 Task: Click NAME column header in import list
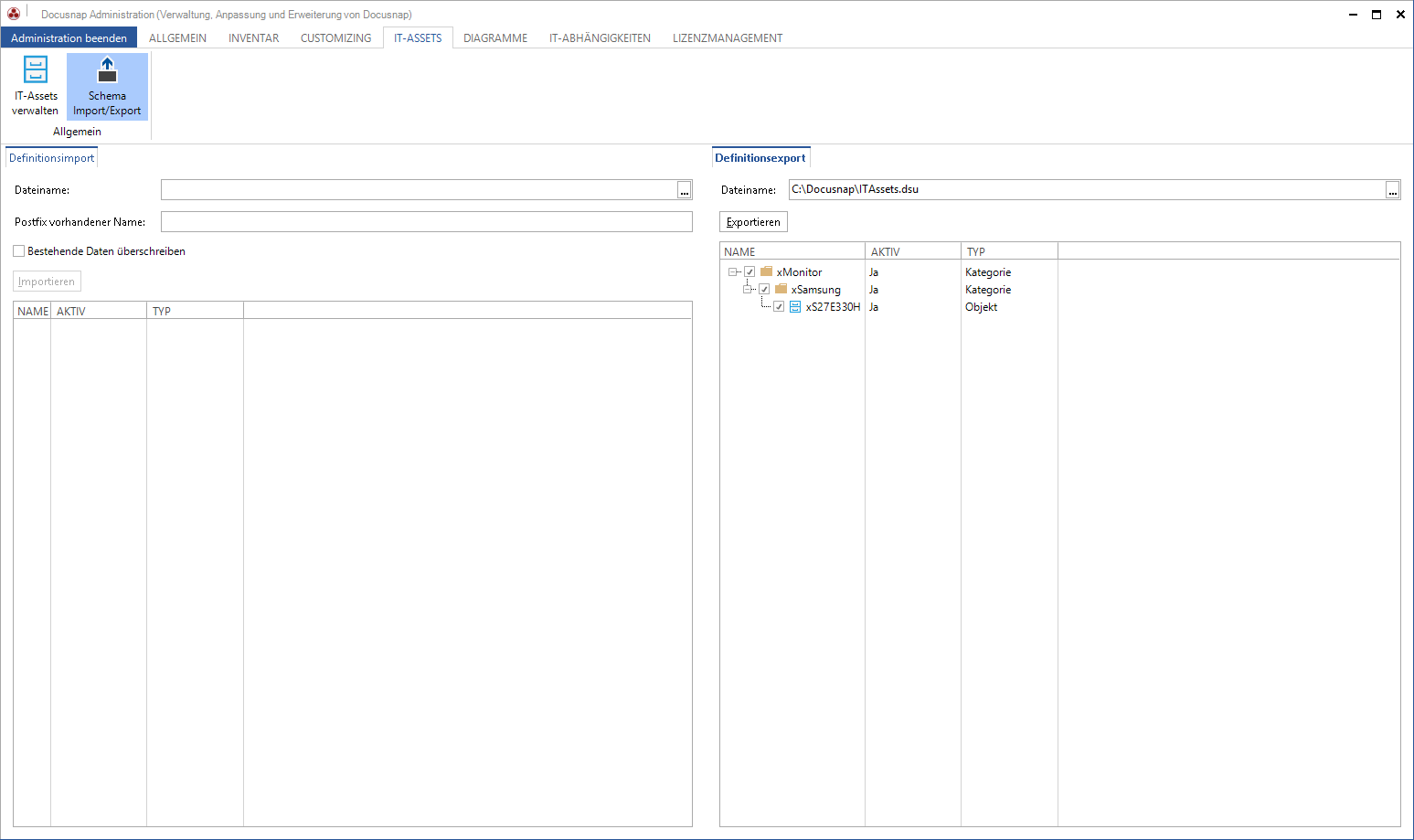32,311
